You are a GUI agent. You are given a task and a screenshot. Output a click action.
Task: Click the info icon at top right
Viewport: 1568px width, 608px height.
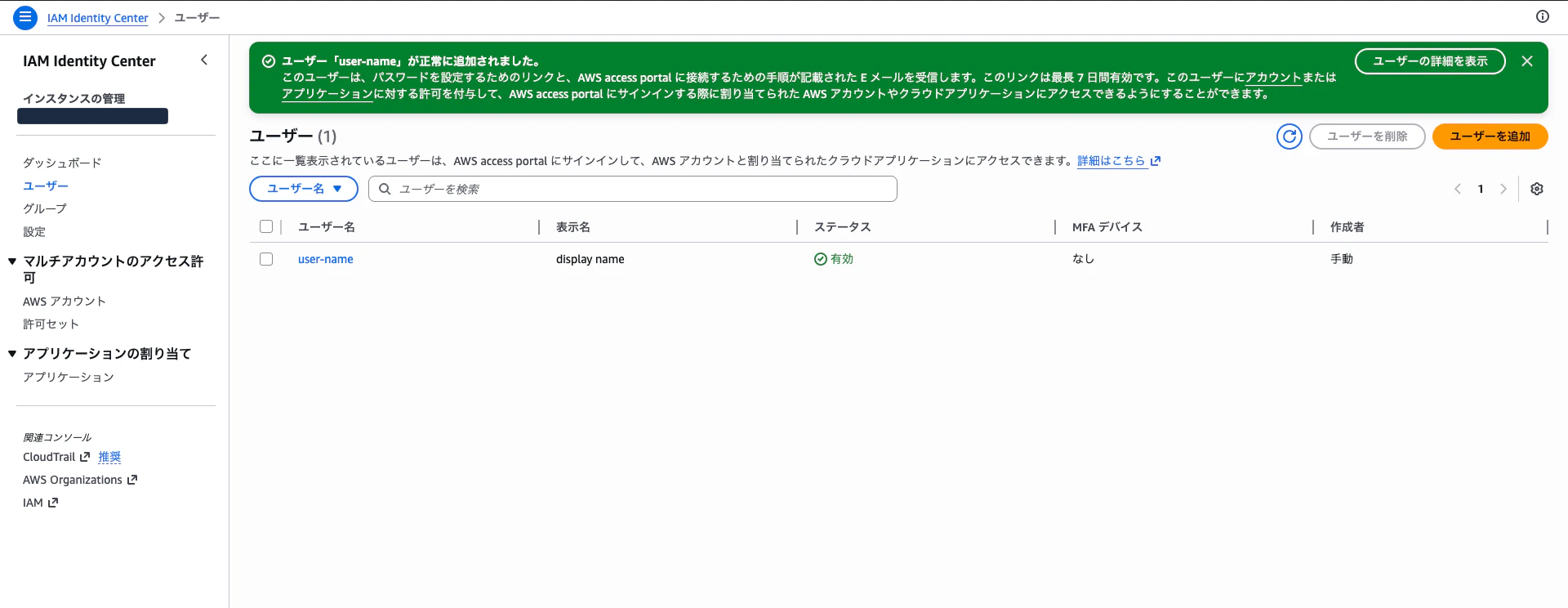(1543, 16)
